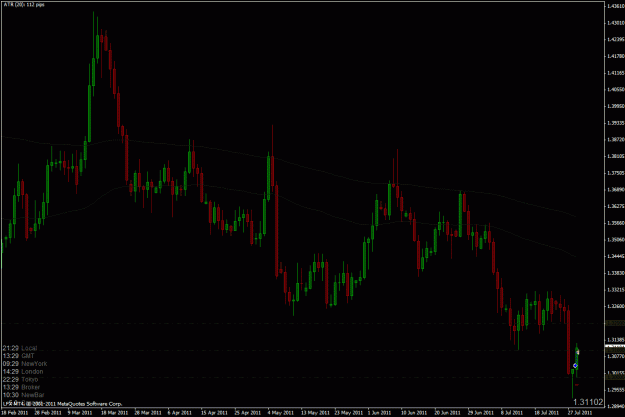Click the large 1.31102 price readout
Screen dimensions: 625x417
coord(590,402)
